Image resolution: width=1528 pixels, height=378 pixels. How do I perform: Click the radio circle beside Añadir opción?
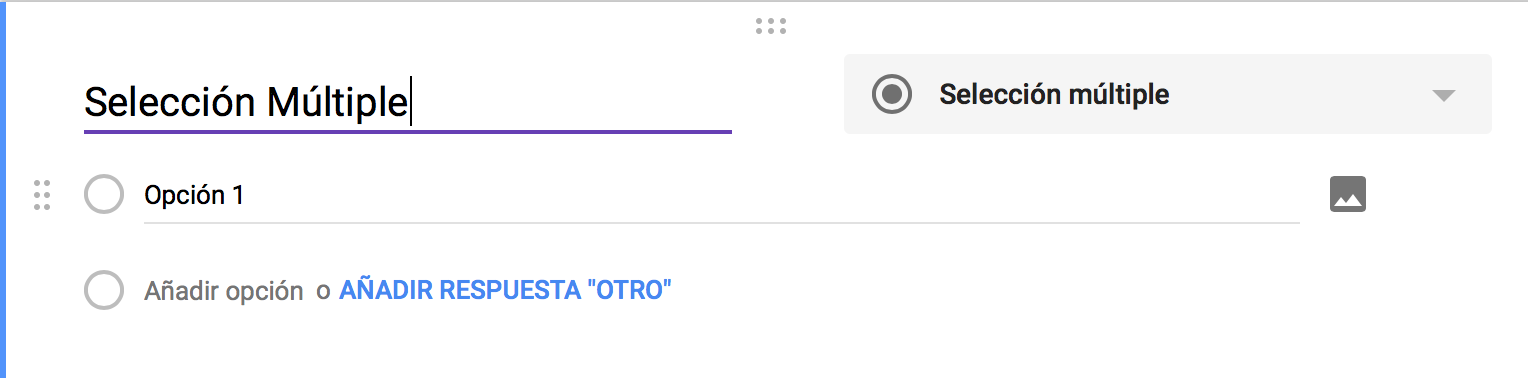(104, 291)
